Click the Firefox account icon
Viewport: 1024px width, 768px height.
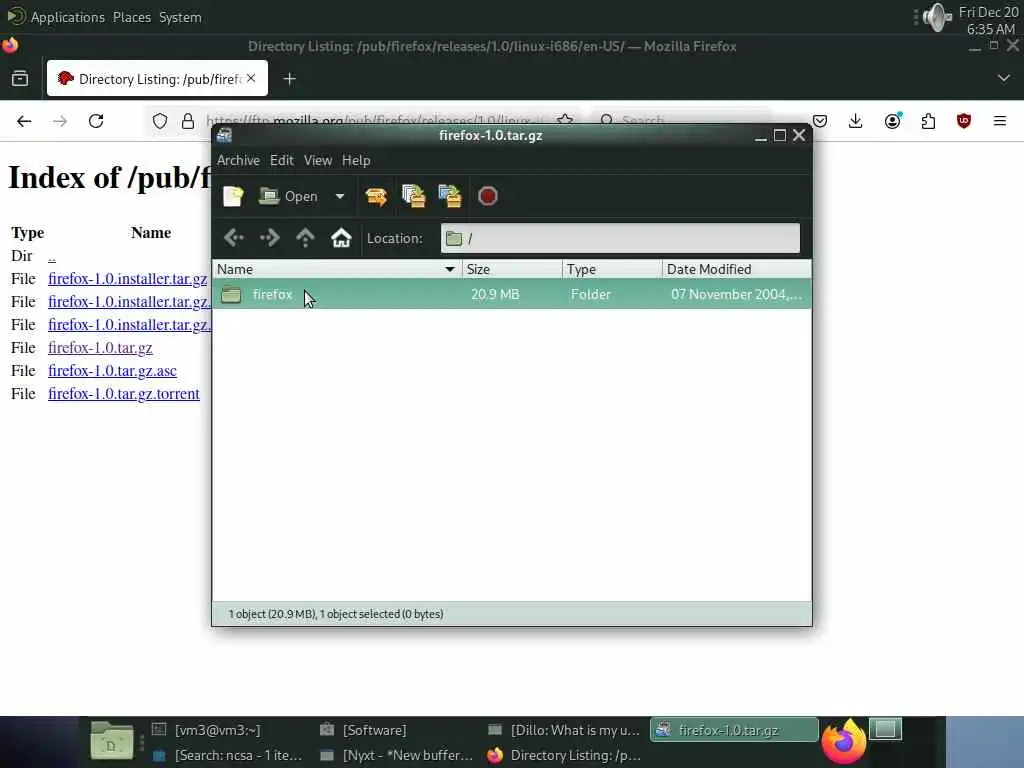coord(893,121)
